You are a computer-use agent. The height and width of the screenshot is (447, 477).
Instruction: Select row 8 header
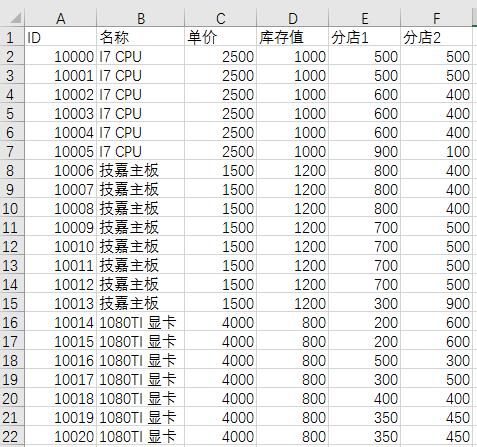click(x=12, y=170)
